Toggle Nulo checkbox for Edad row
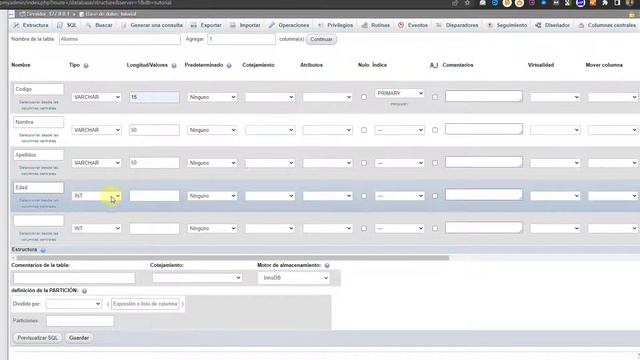The width and height of the screenshot is (640, 360). 364,196
